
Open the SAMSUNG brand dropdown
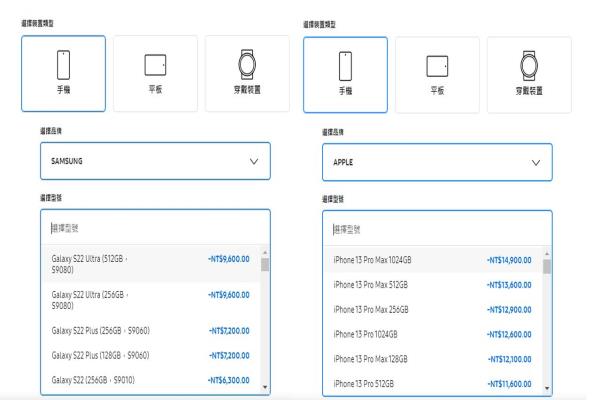point(155,161)
